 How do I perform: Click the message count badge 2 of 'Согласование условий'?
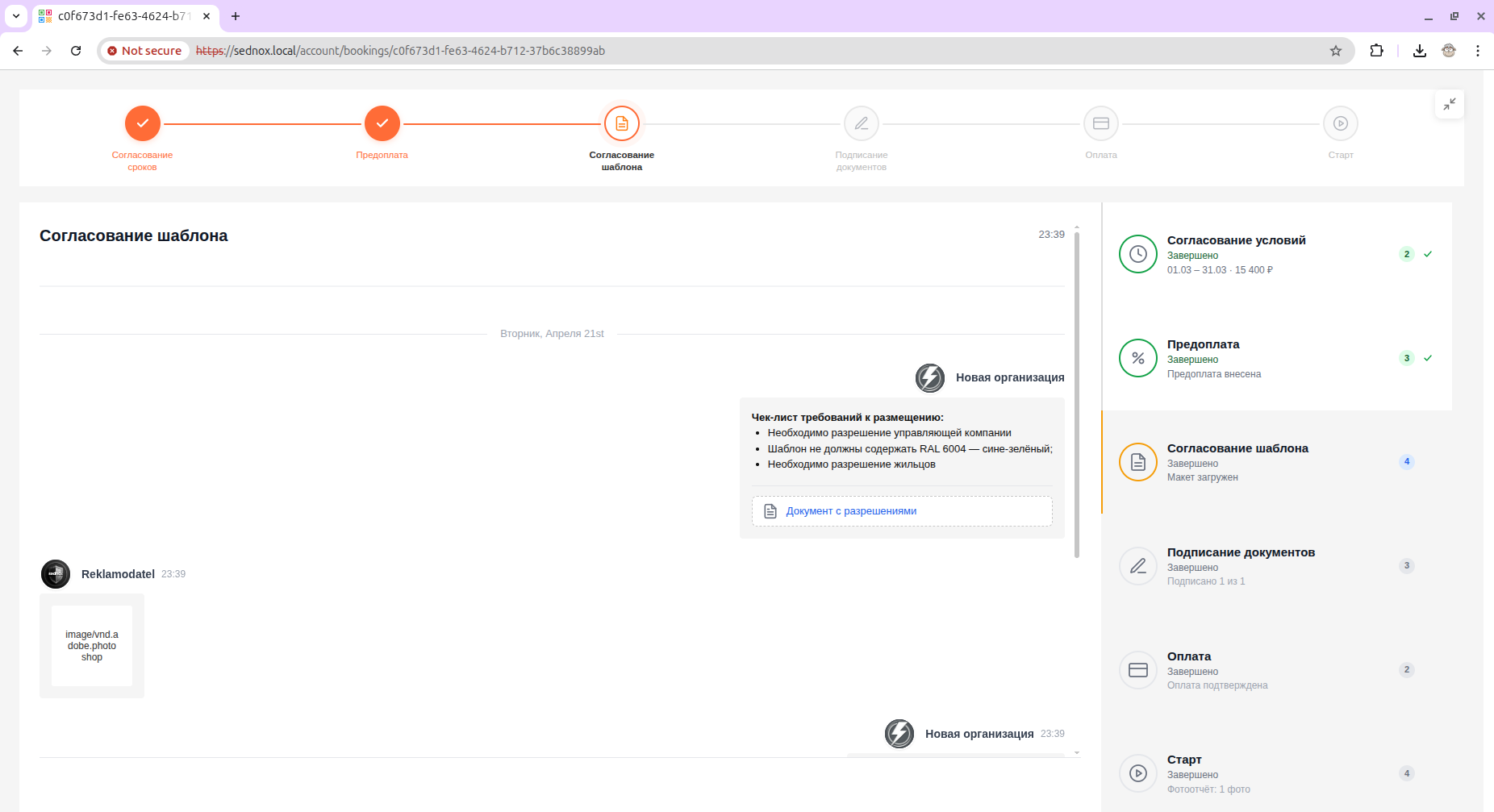pyautogui.click(x=1407, y=254)
